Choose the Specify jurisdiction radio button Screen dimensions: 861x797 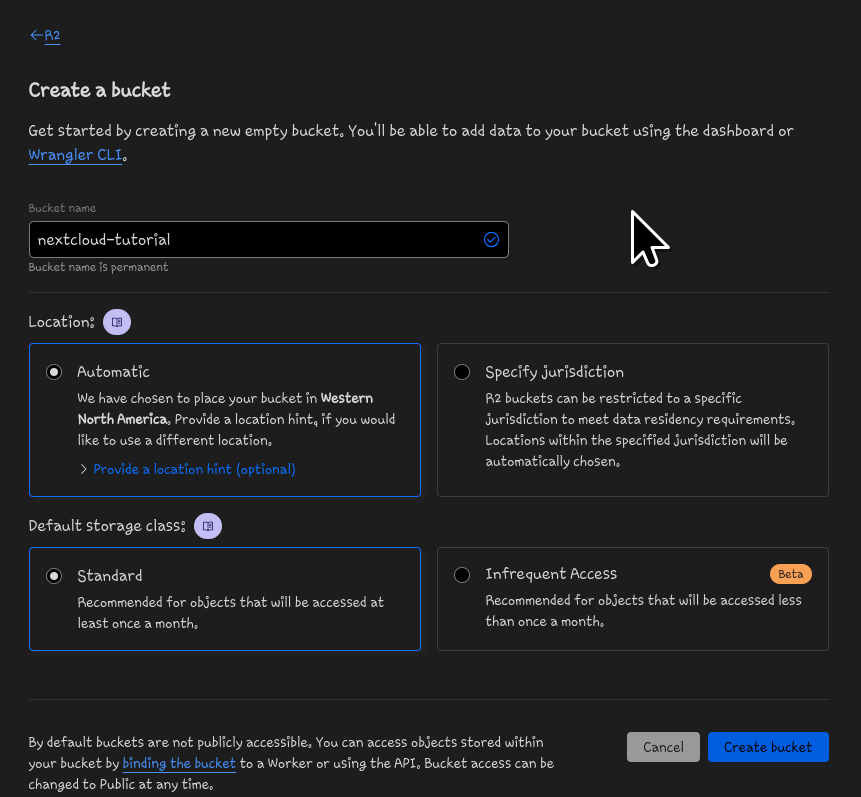point(462,372)
